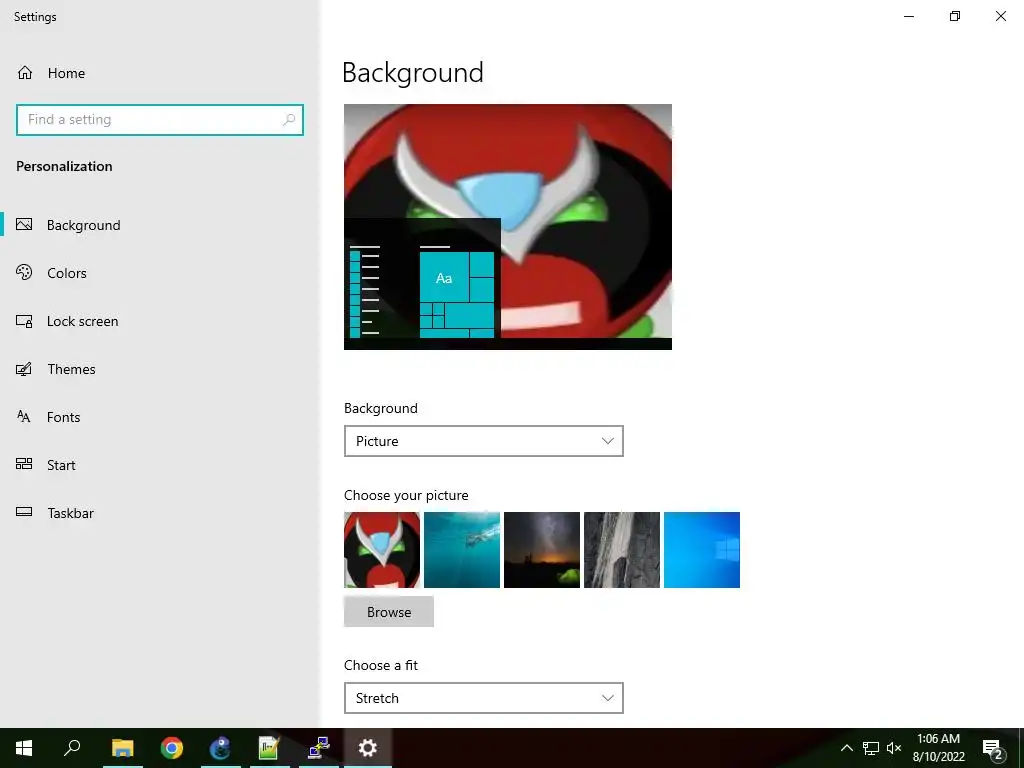1024x768 pixels.
Task: Choose the blue Windows logo picture thumbnail
Action: pos(702,550)
